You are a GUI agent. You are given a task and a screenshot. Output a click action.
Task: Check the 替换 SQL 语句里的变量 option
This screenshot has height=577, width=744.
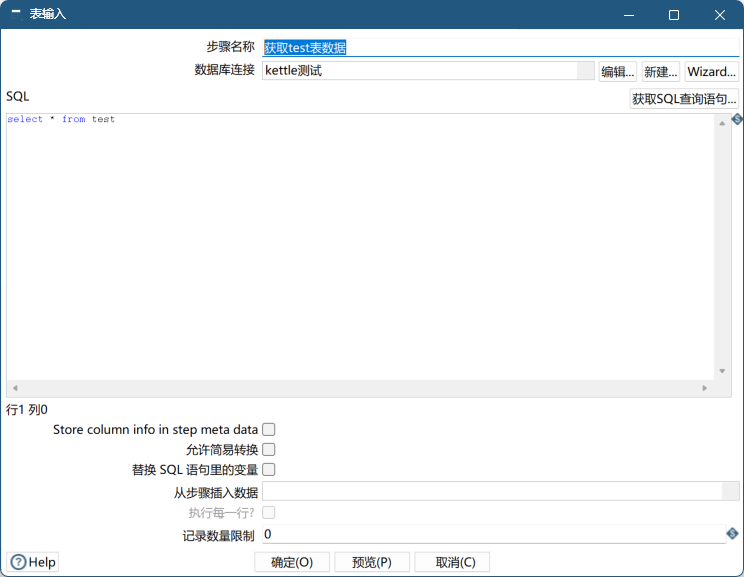268,469
